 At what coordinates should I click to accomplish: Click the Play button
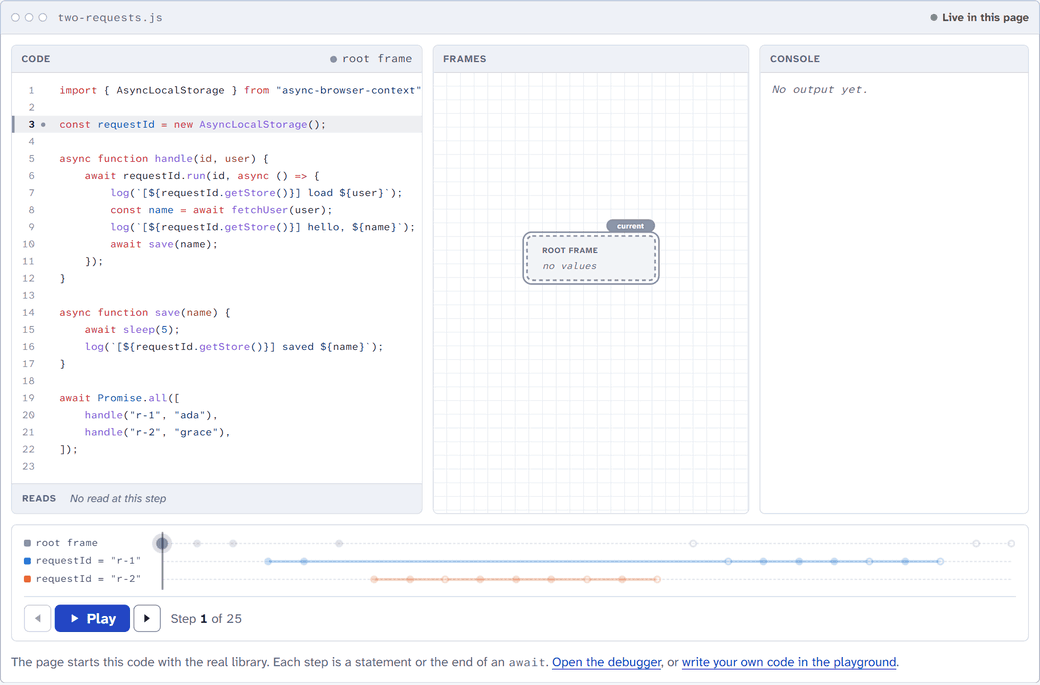92,619
